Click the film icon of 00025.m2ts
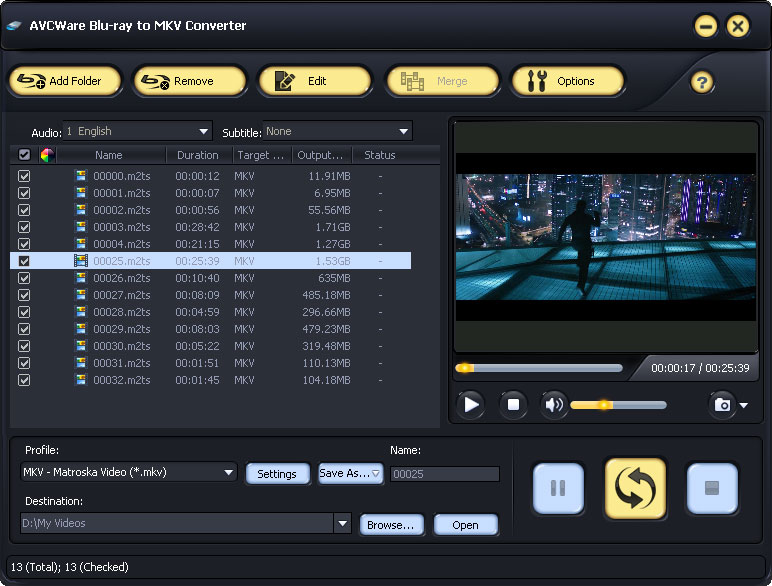The image size is (772, 586). point(81,260)
